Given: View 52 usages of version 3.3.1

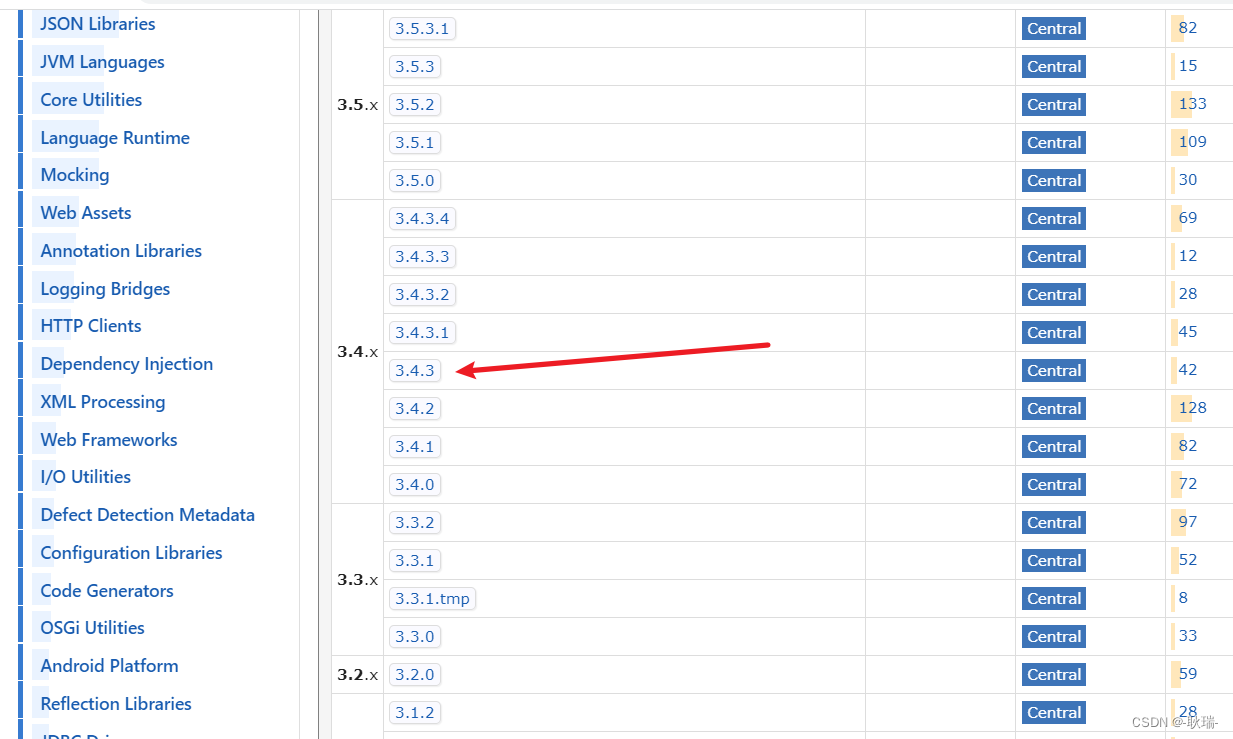Looking at the screenshot, I should click(x=1188, y=560).
